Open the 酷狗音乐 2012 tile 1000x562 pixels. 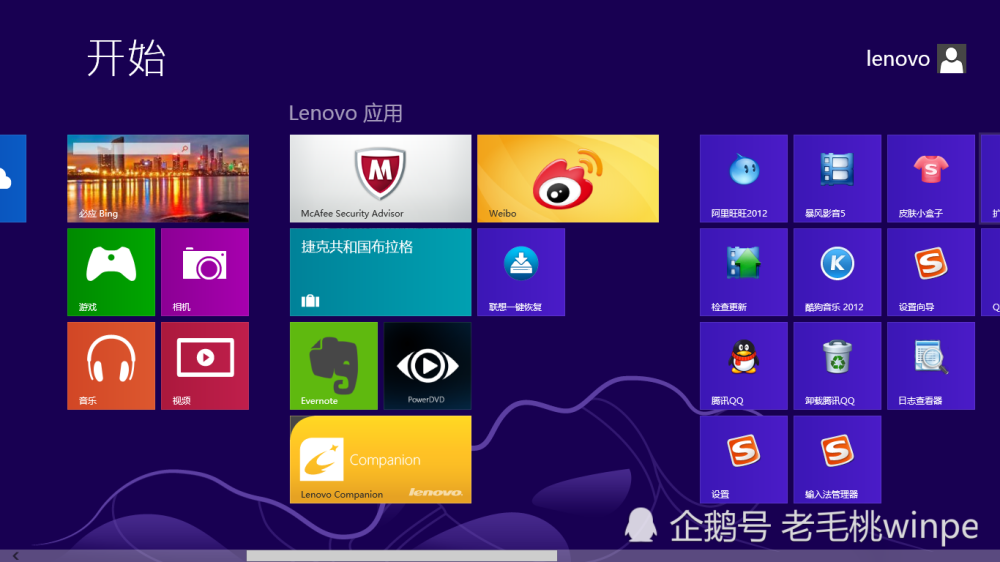[837, 272]
